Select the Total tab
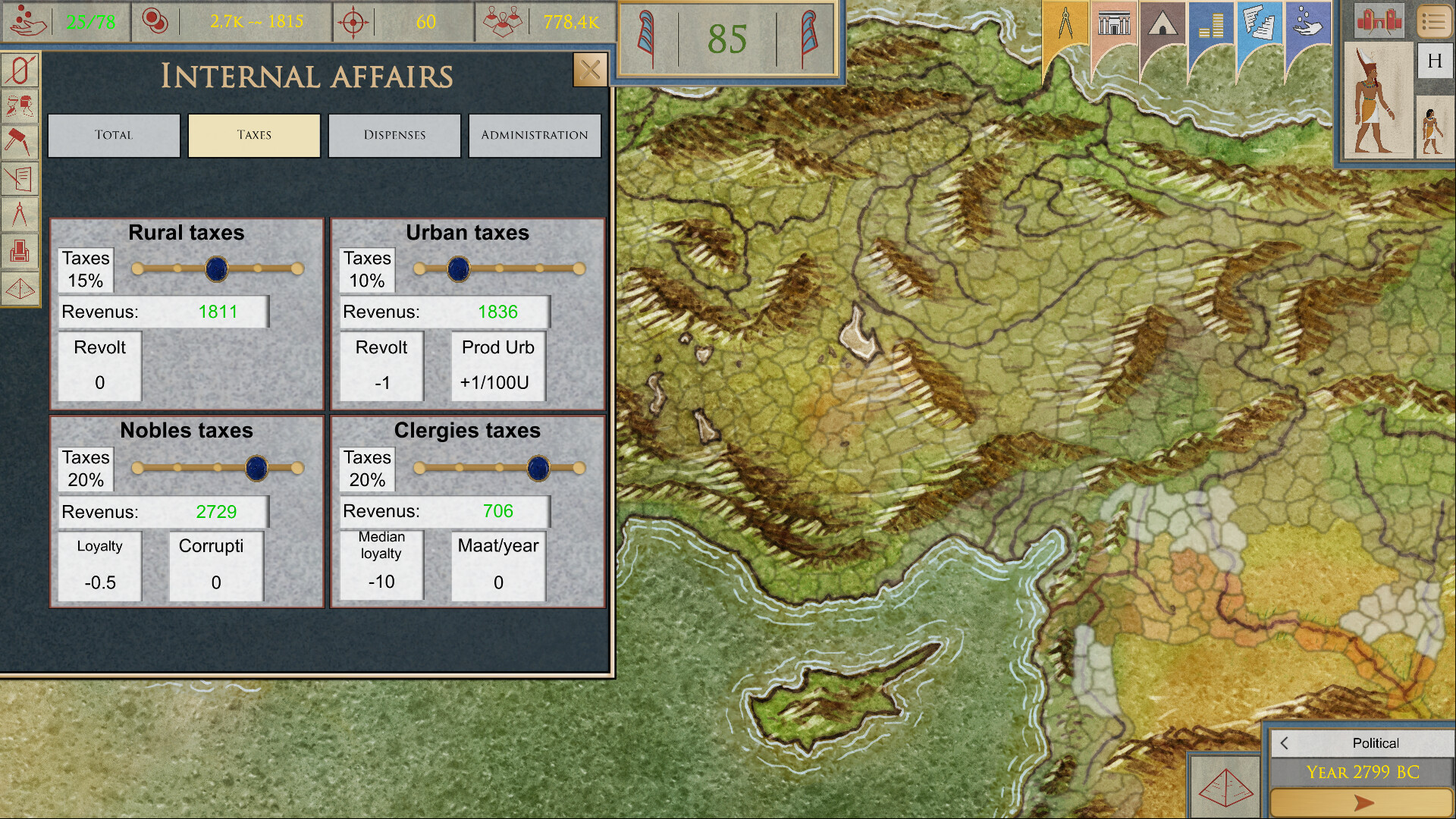Viewport: 1456px width, 819px height. click(114, 135)
